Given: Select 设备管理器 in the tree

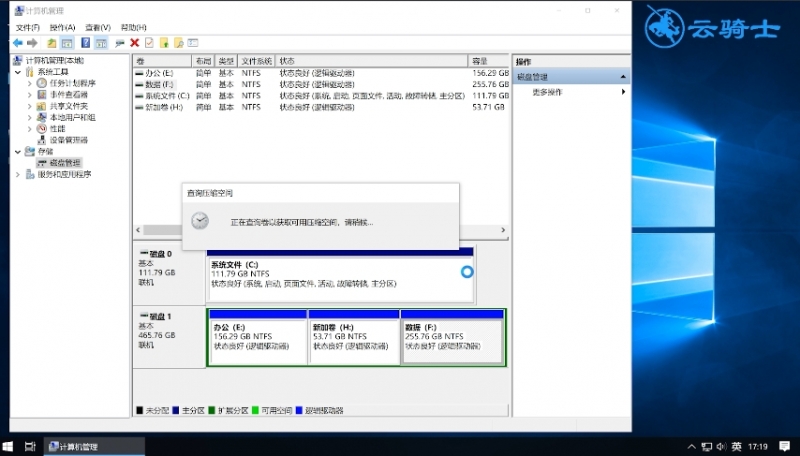Looking at the screenshot, I should click(x=68, y=140).
